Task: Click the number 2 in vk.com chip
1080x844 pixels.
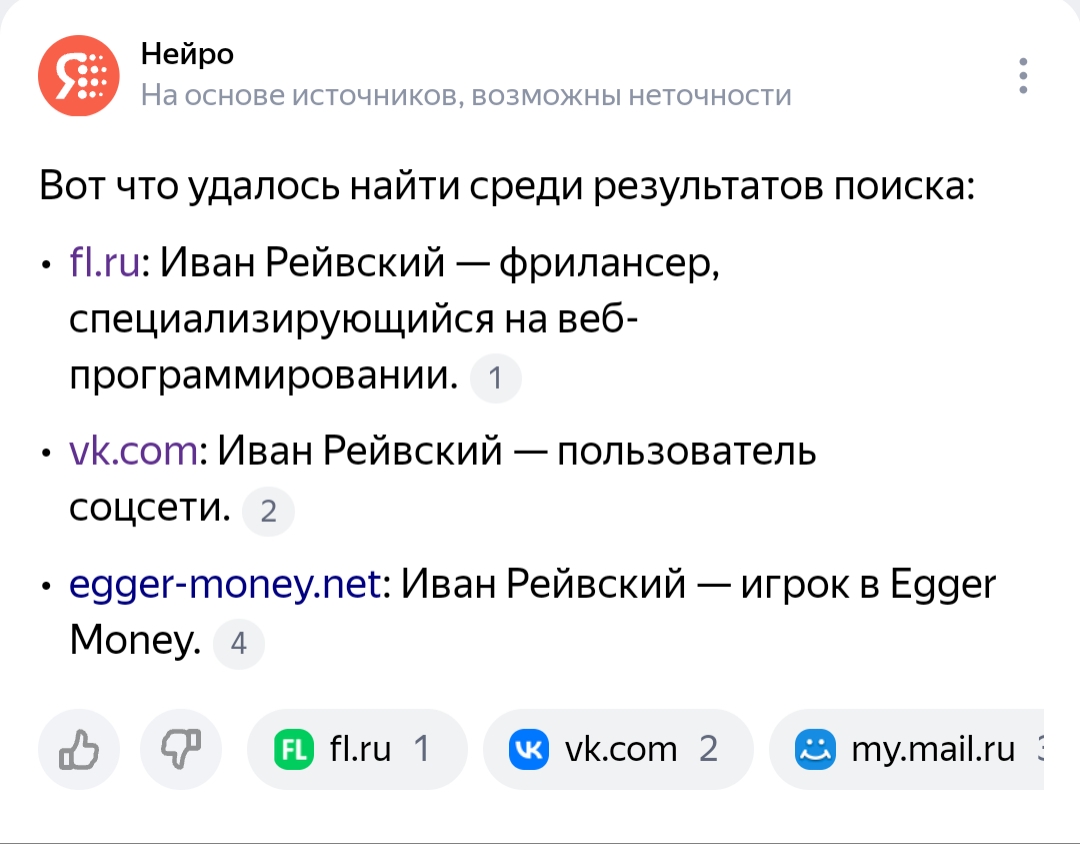Action: click(708, 749)
